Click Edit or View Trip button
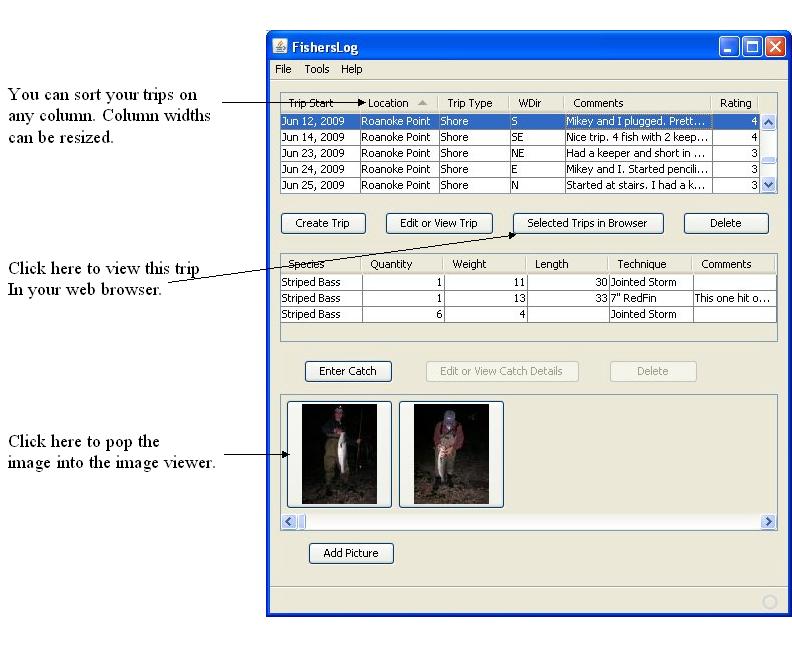Viewport: 792px width, 648px height. (439, 223)
